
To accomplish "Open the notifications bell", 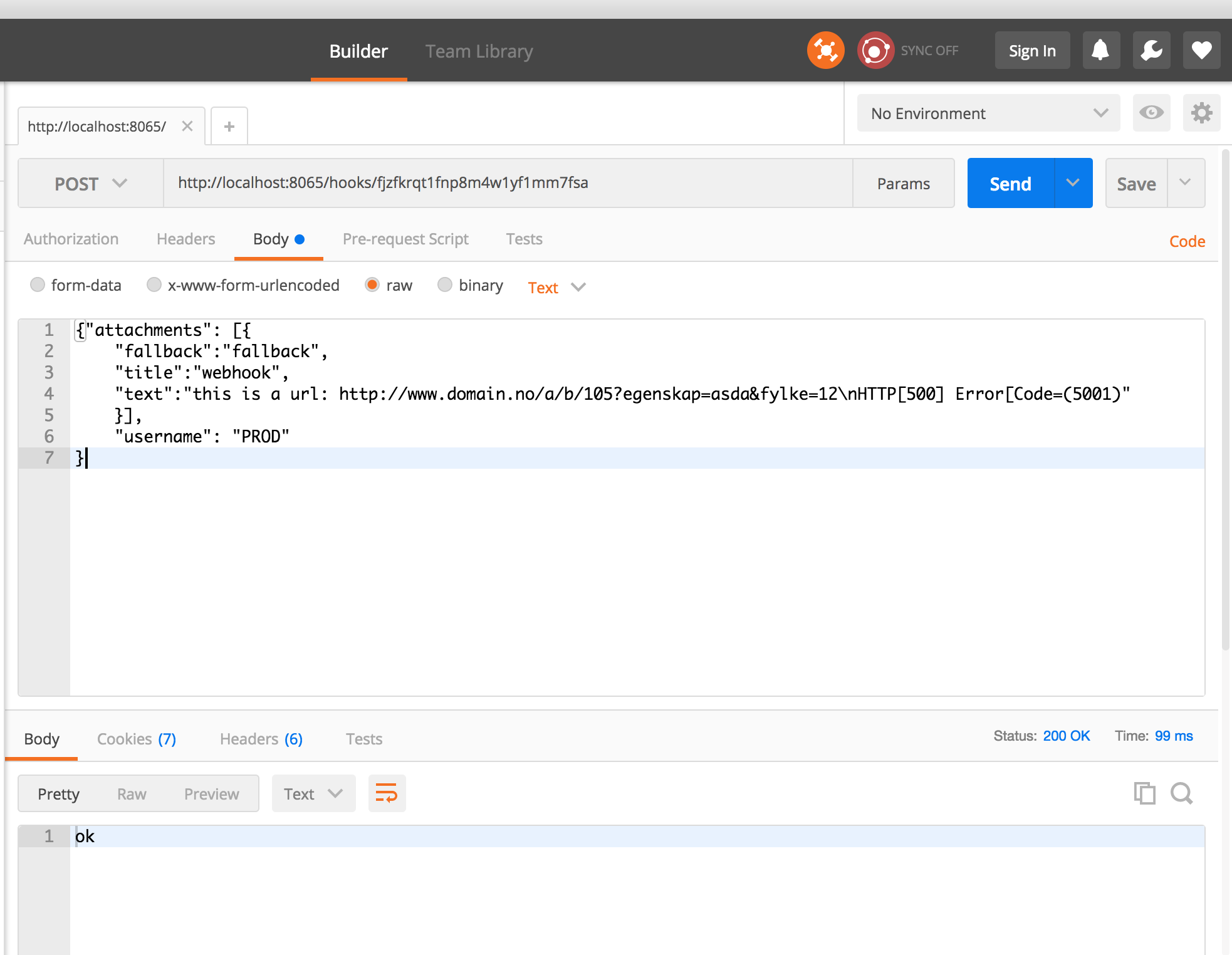I will click(1101, 50).
